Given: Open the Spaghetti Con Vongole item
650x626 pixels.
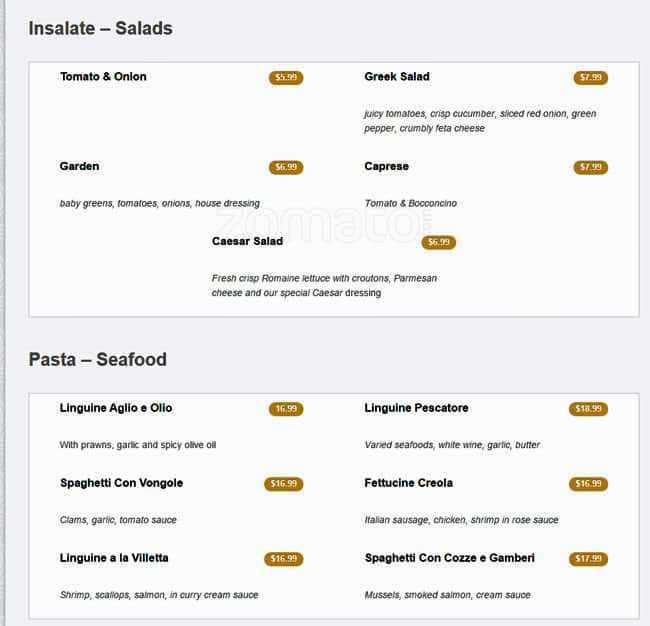Looking at the screenshot, I should 121,483.
